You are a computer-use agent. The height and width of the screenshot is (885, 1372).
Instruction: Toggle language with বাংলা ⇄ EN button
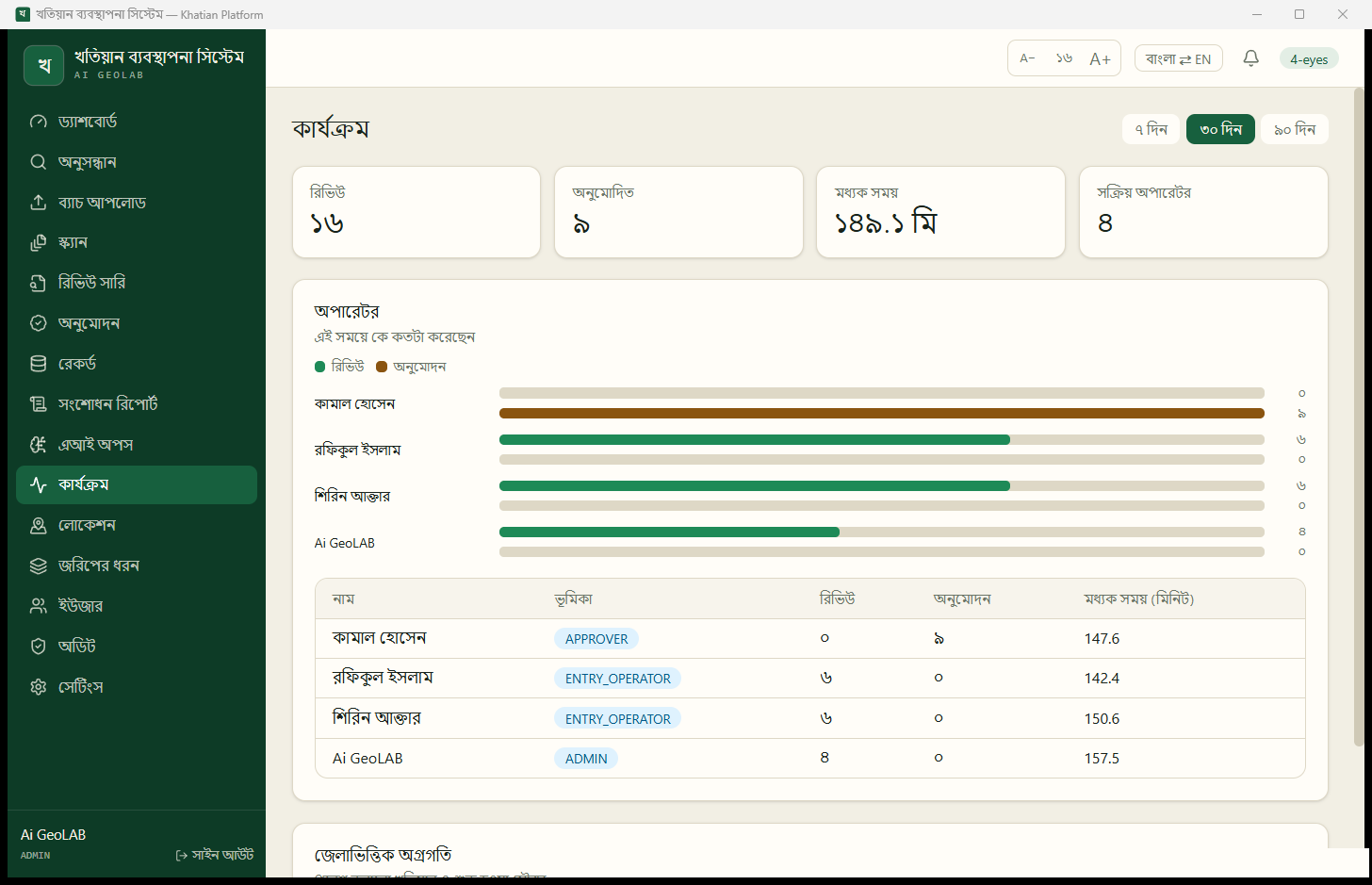click(x=1179, y=58)
